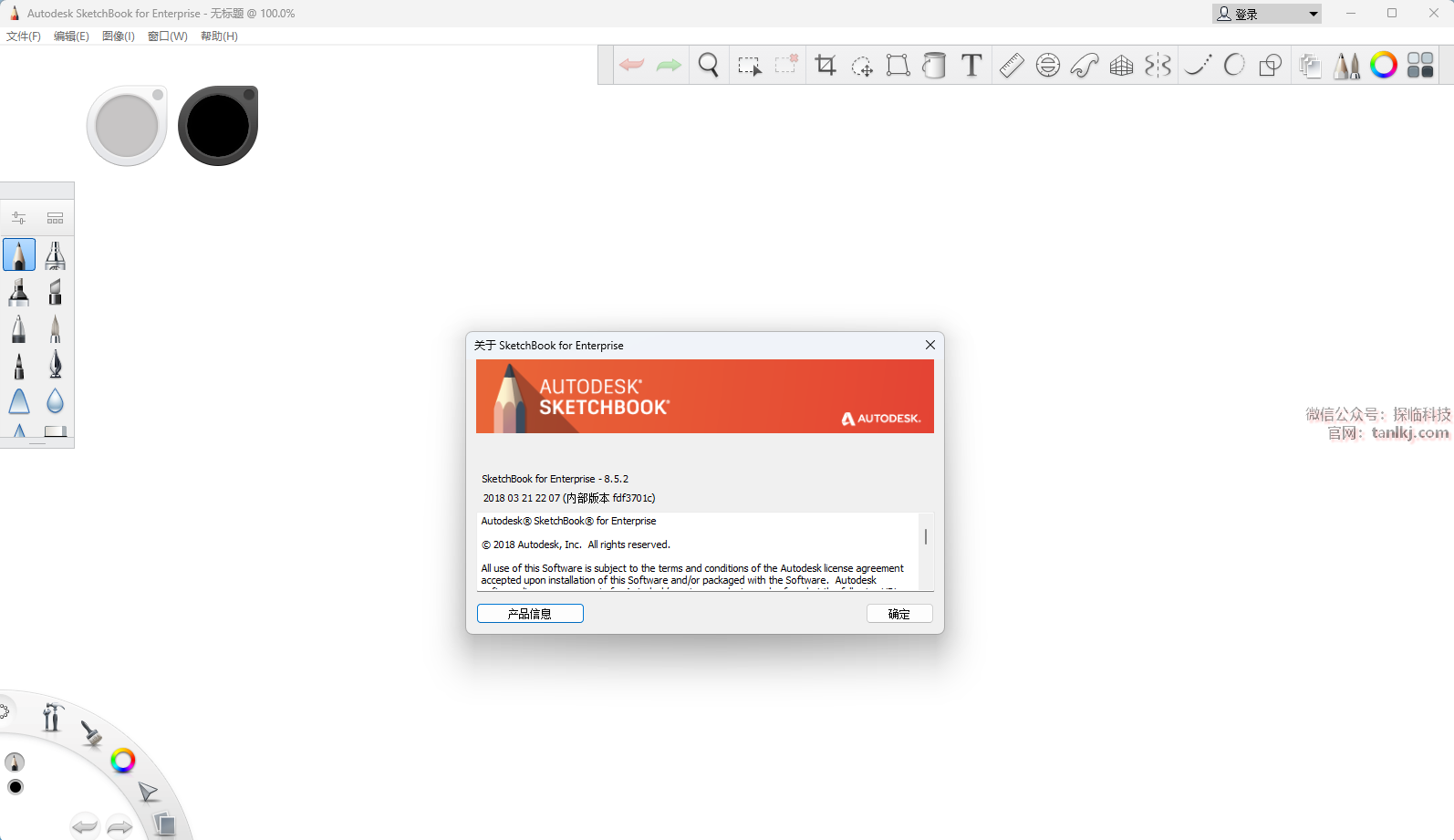The height and width of the screenshot is (840, 1454).
Task: Open the lagoon brushes icon
Action: (91, 733)
